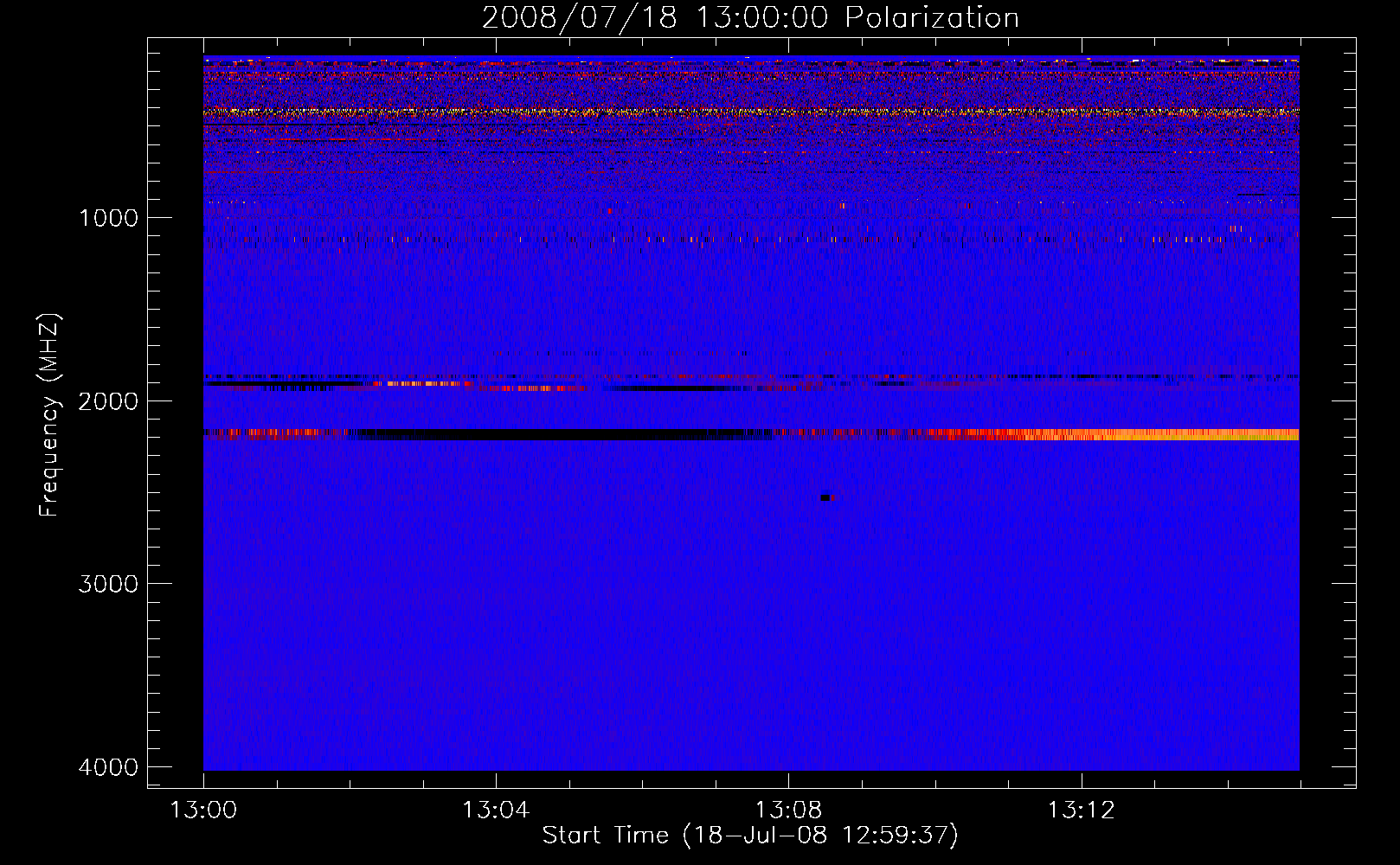Click the plot title "2008/07/18 13:00:00 Polarization"

[750, 18]
